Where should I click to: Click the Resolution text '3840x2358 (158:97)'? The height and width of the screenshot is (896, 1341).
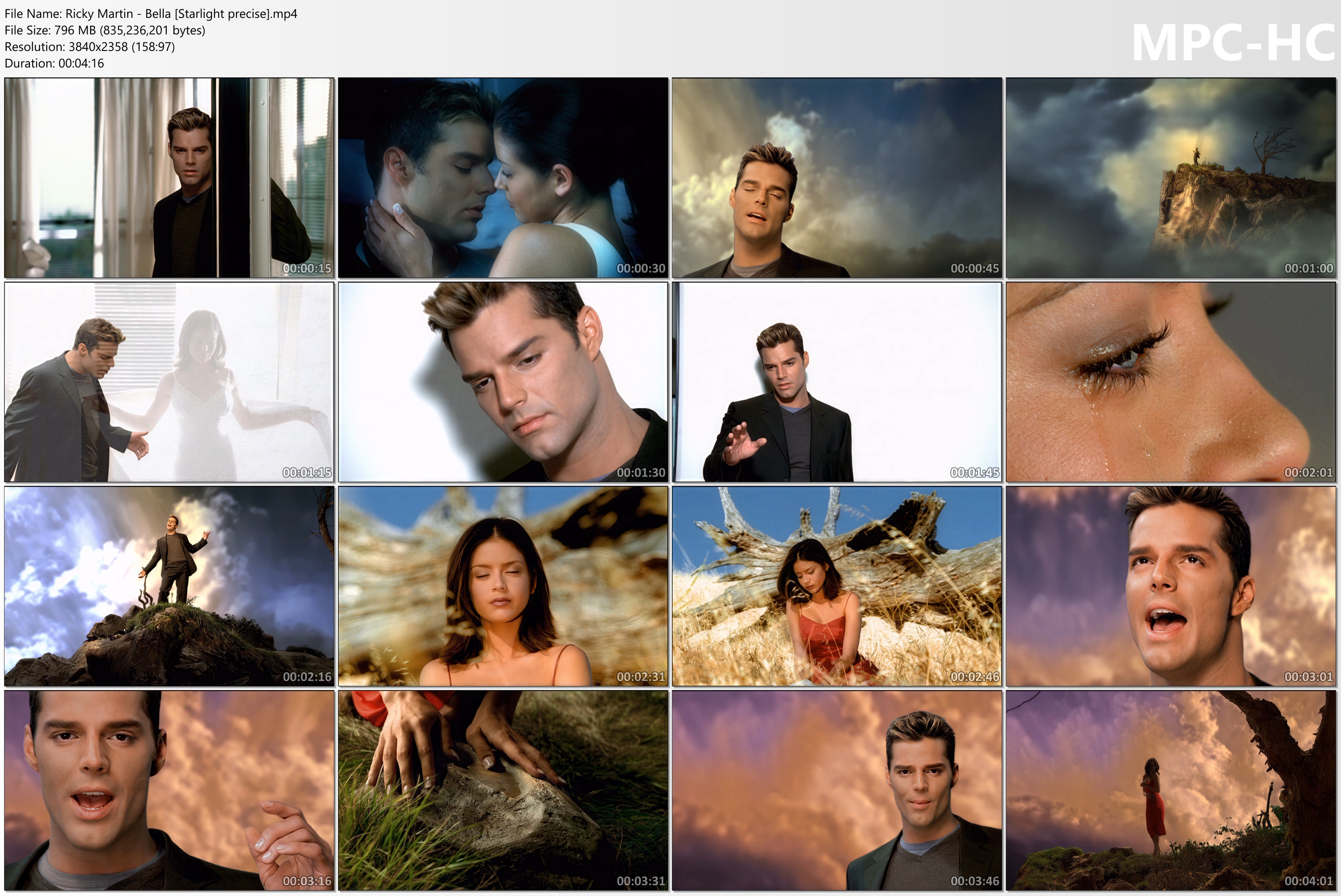point(122,47)
